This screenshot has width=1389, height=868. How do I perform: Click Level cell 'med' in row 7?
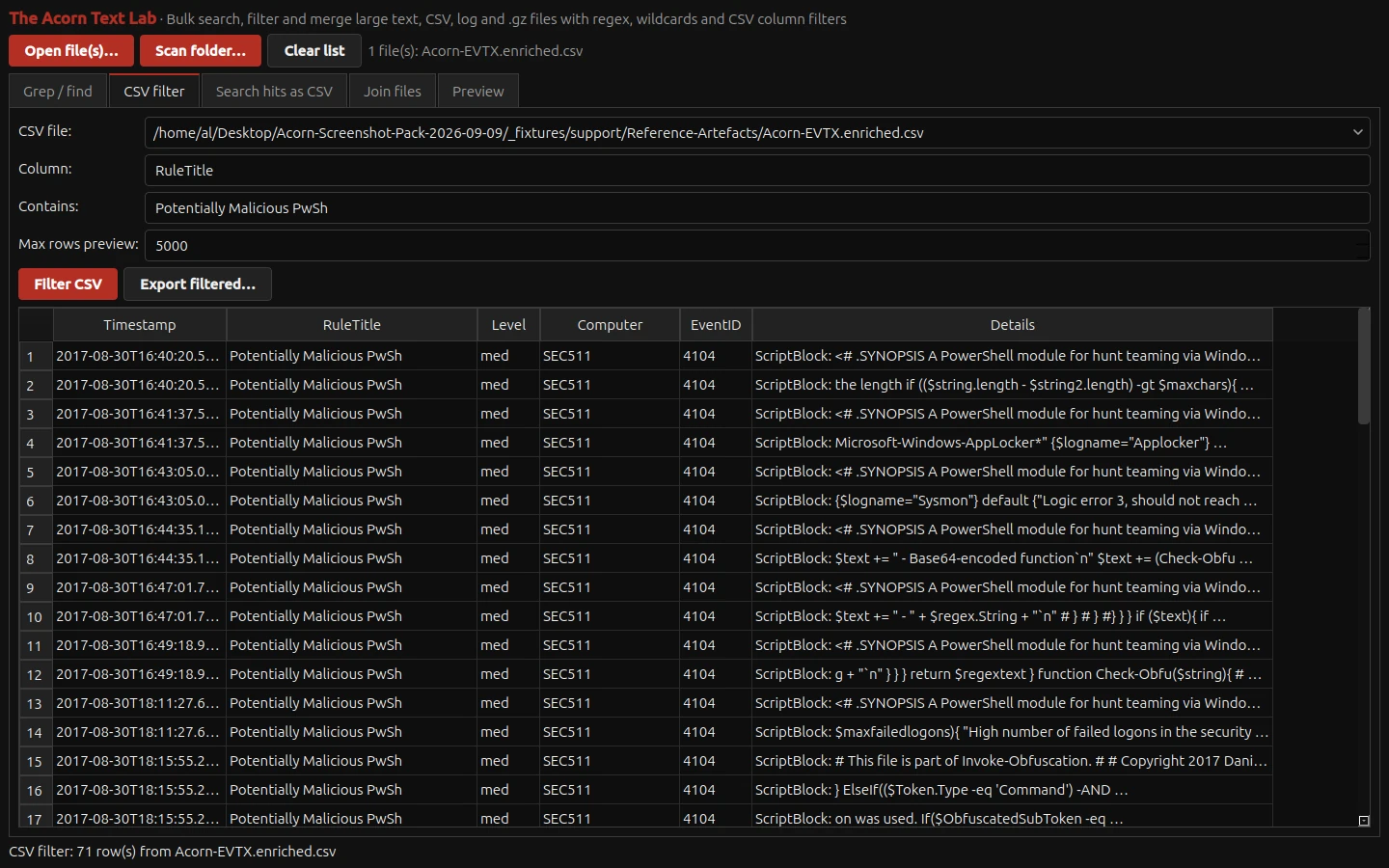[508, 529]
